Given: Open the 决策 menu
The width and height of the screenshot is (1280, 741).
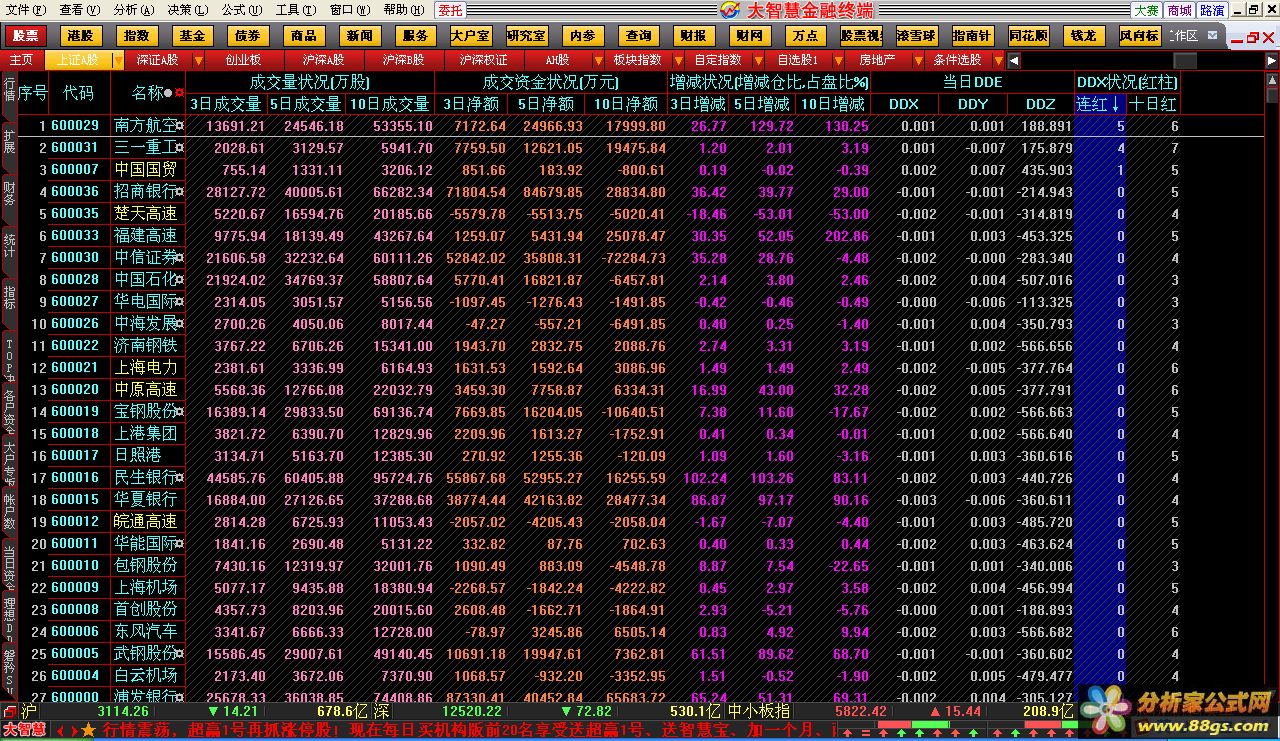Looking at the screenshot, I should pyautogui.click(x=188, y=10).
